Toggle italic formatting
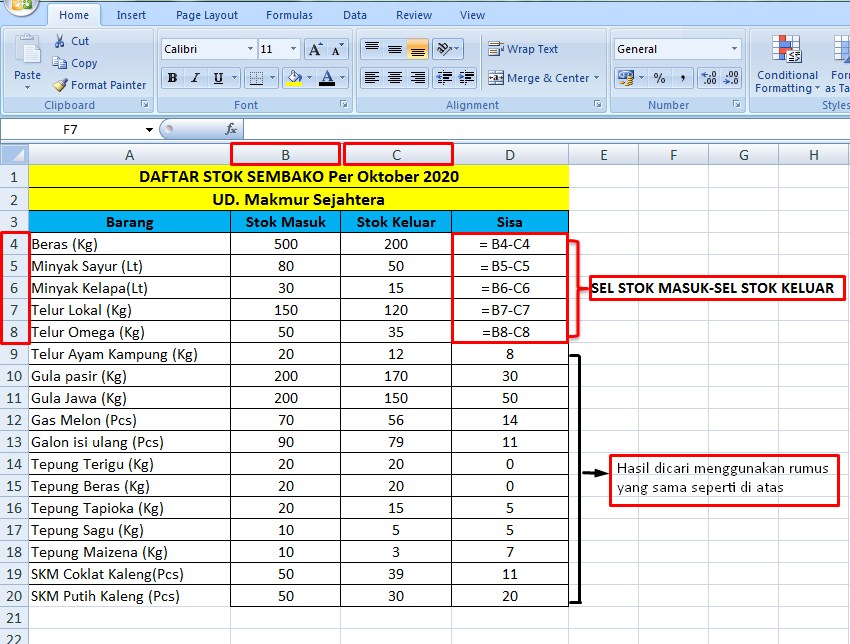The width and height of the screenshot is (850, 644). tap(197, 78)
